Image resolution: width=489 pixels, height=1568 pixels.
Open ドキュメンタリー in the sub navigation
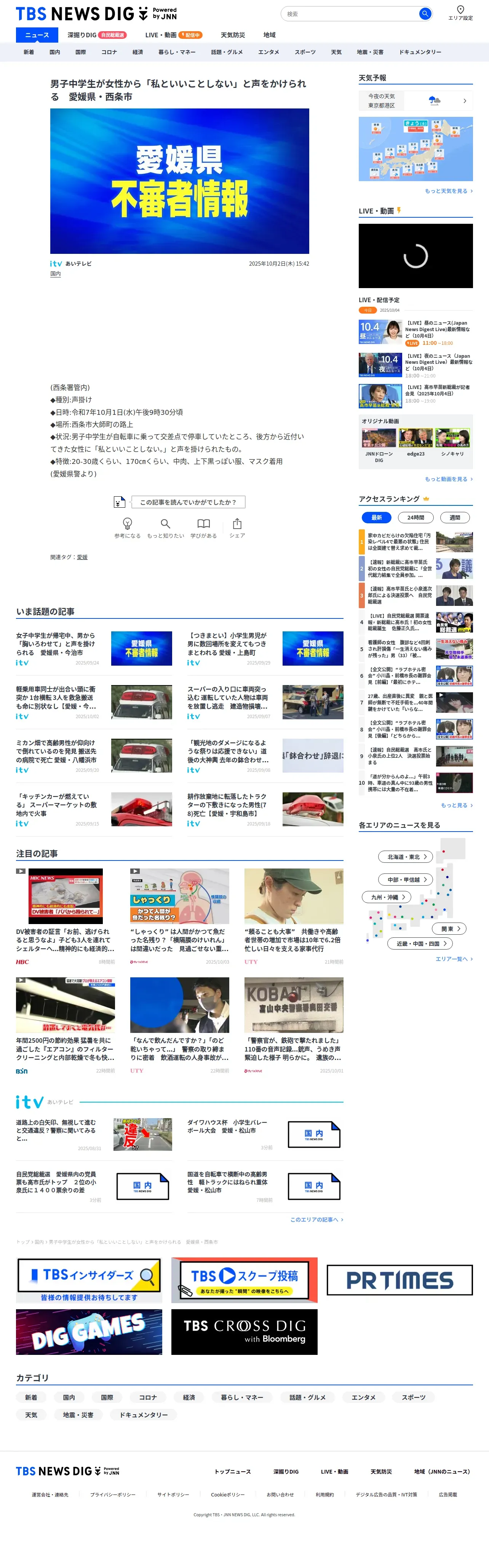click(420, 53)
